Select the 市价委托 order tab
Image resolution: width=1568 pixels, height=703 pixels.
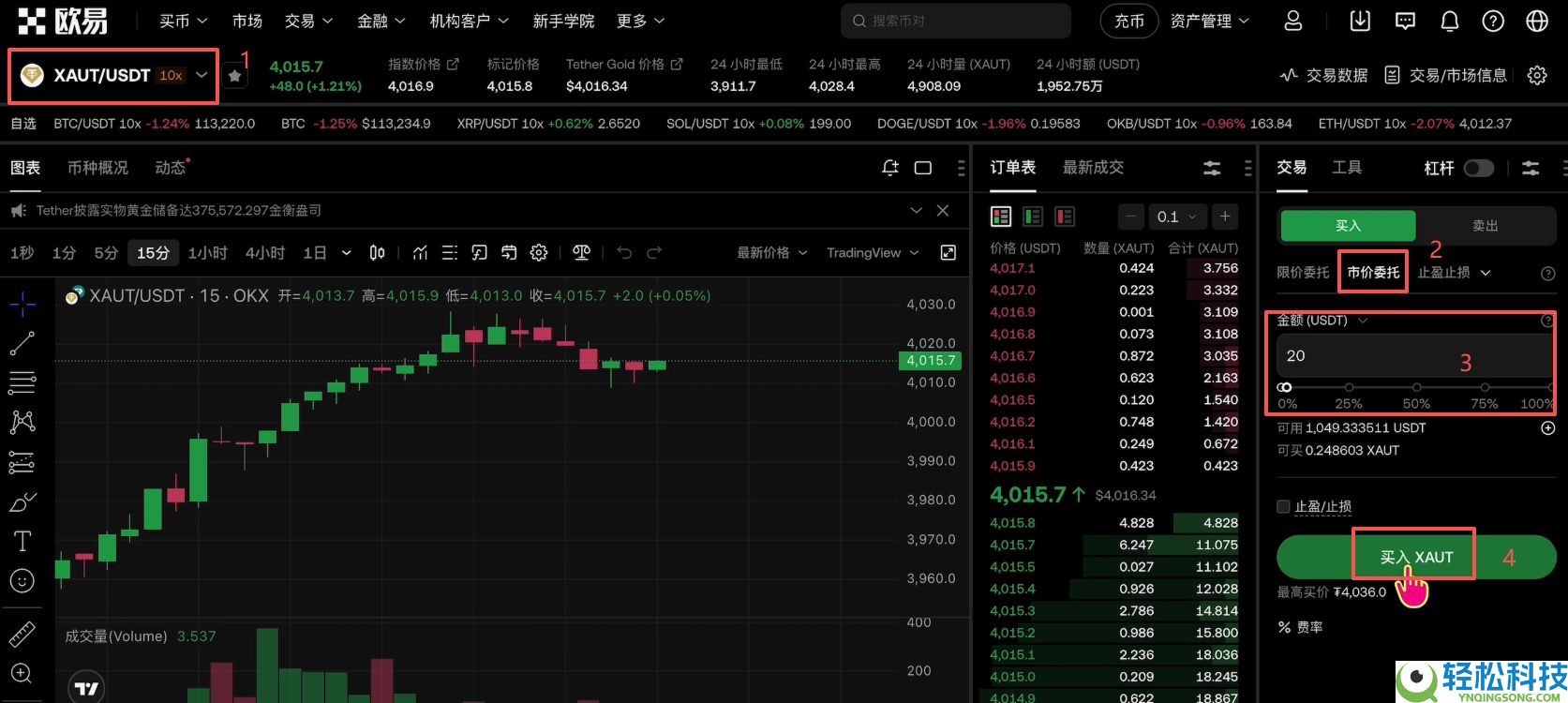(1373, 272)
